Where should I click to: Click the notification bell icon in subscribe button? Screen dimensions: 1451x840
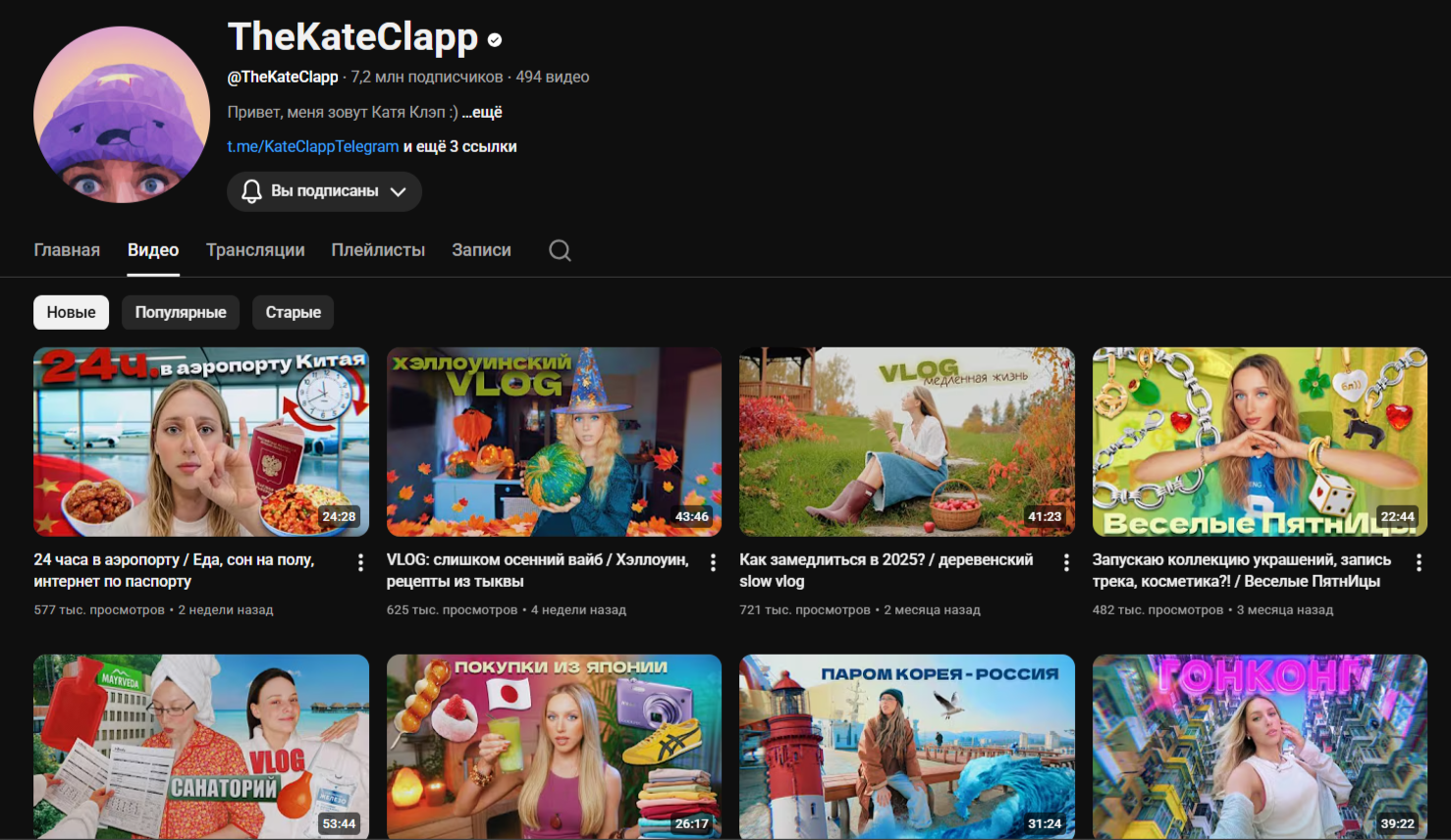pos(252,191)
